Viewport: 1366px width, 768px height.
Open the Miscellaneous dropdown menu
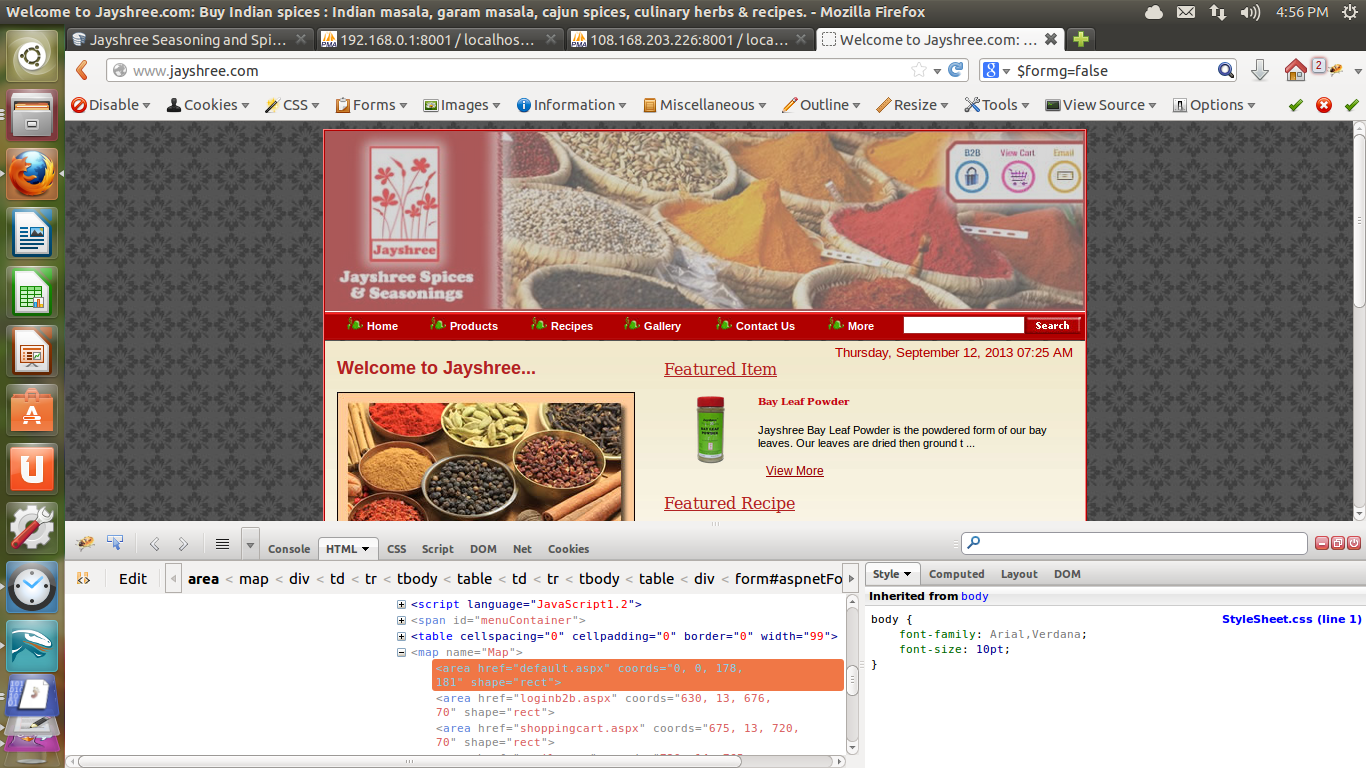pos(705,105)
